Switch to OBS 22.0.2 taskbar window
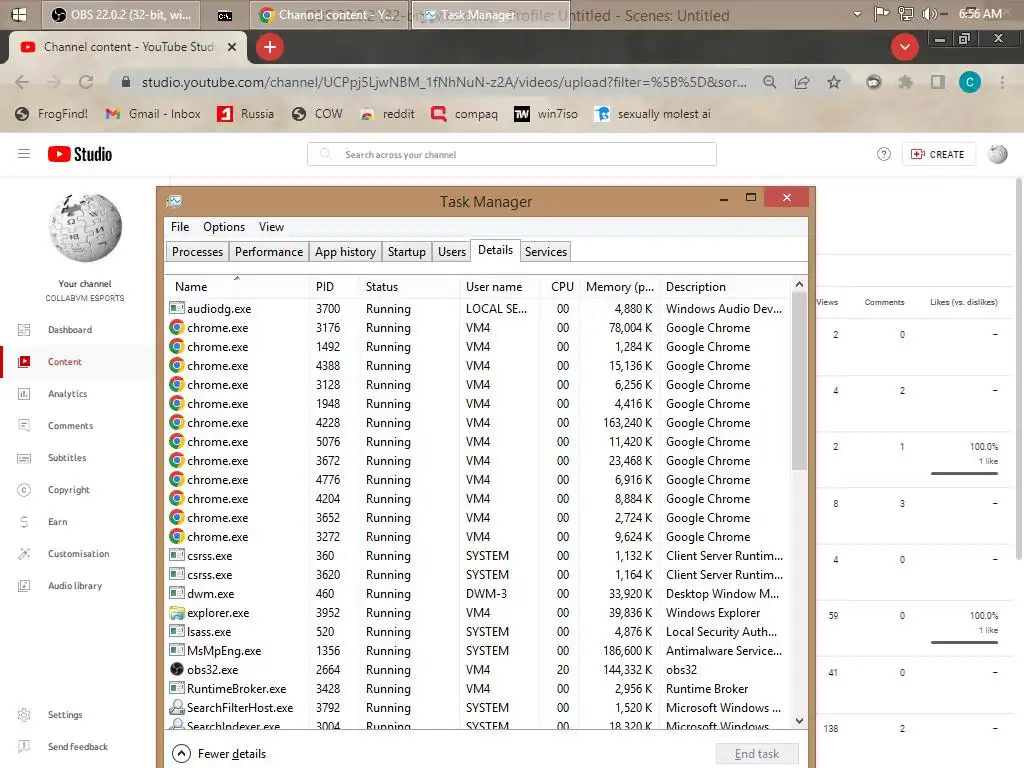 [x=121, y=14]
